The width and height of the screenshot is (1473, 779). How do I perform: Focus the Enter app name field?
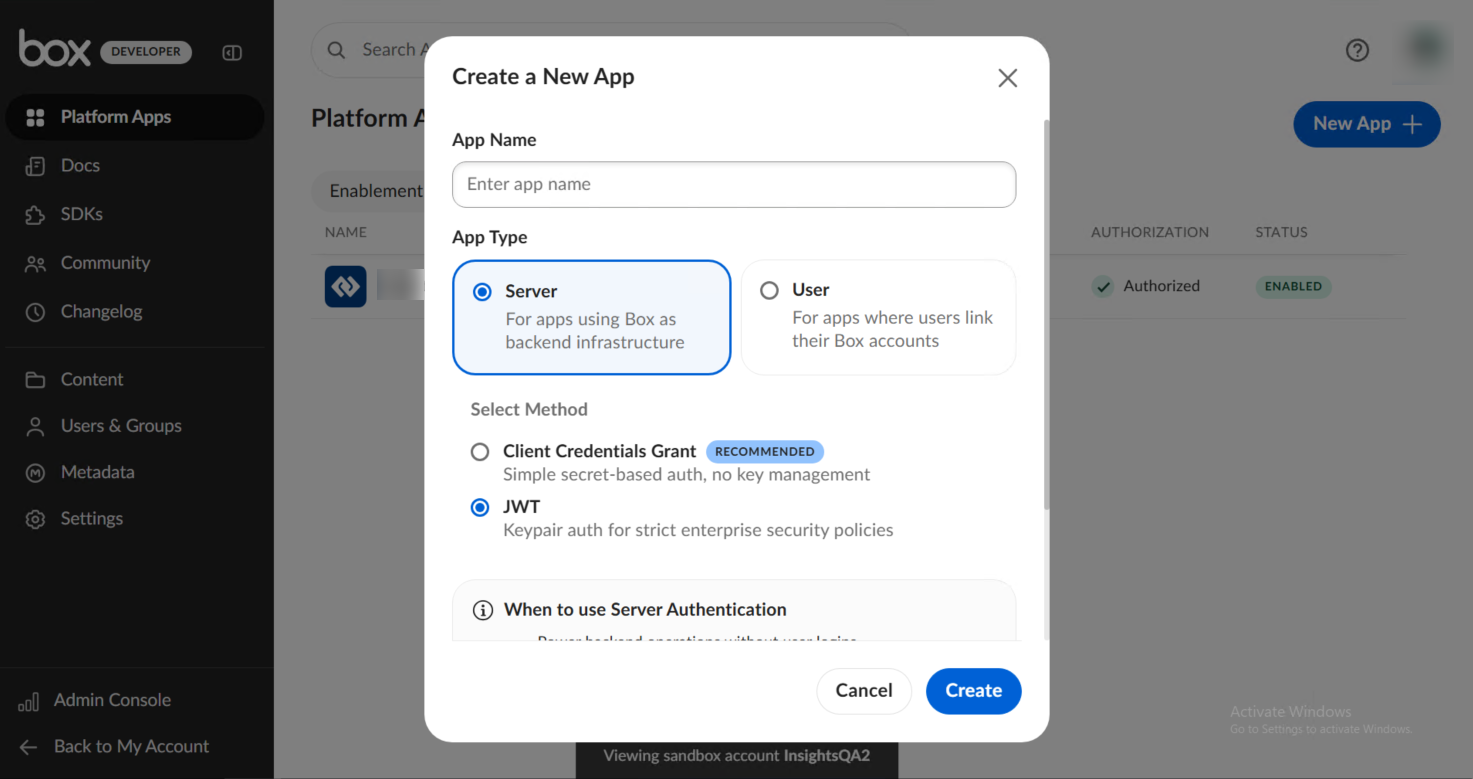[734, 185]
